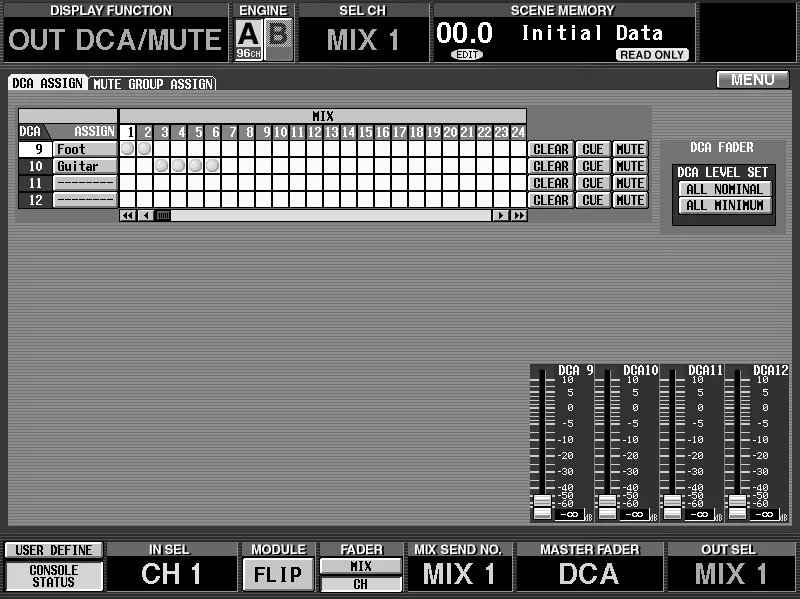
Task: Set all DCA levels to ALL MINIMUM
Action: click(724, 206)
